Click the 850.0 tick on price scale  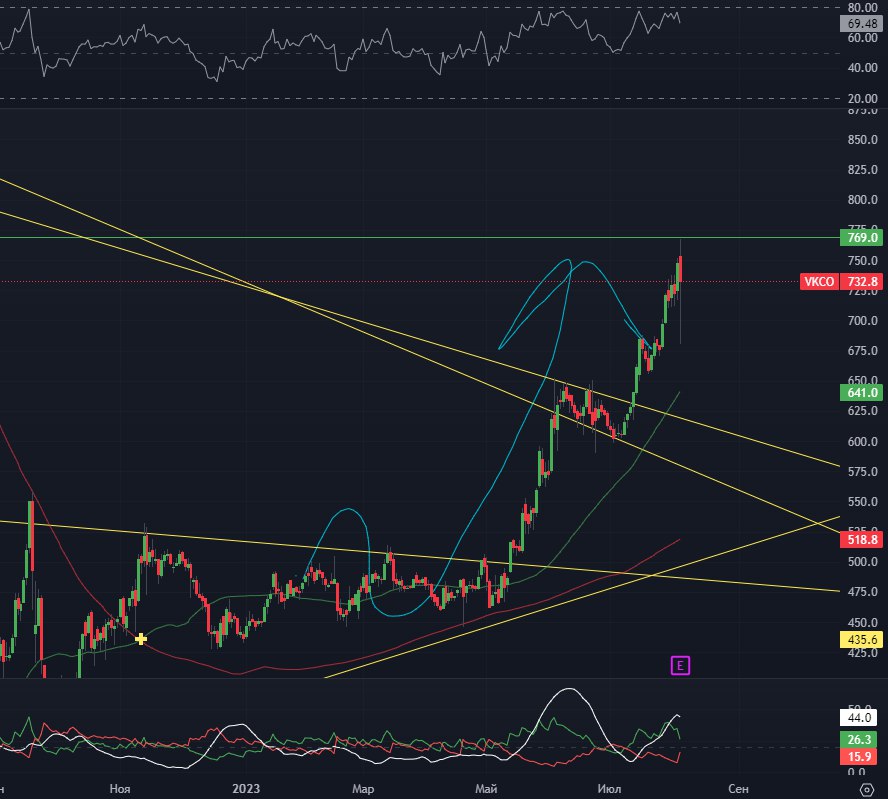862,140
